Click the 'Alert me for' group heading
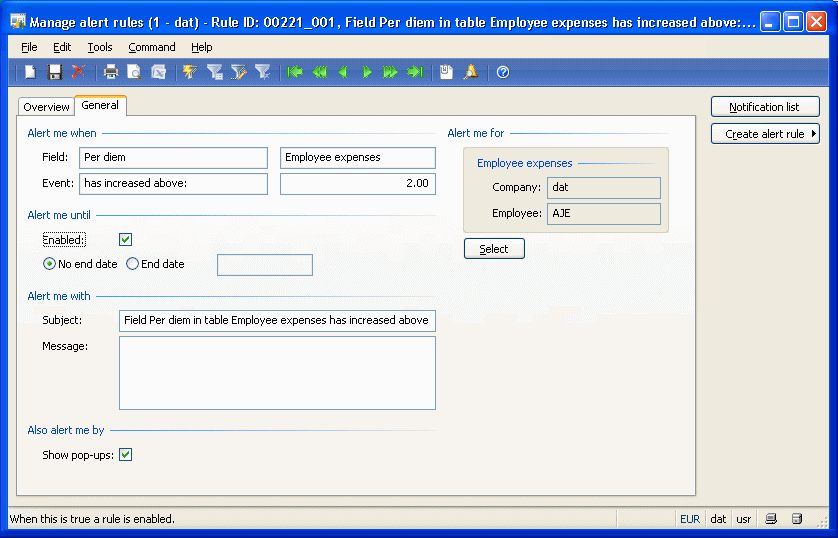 point(476,133)
